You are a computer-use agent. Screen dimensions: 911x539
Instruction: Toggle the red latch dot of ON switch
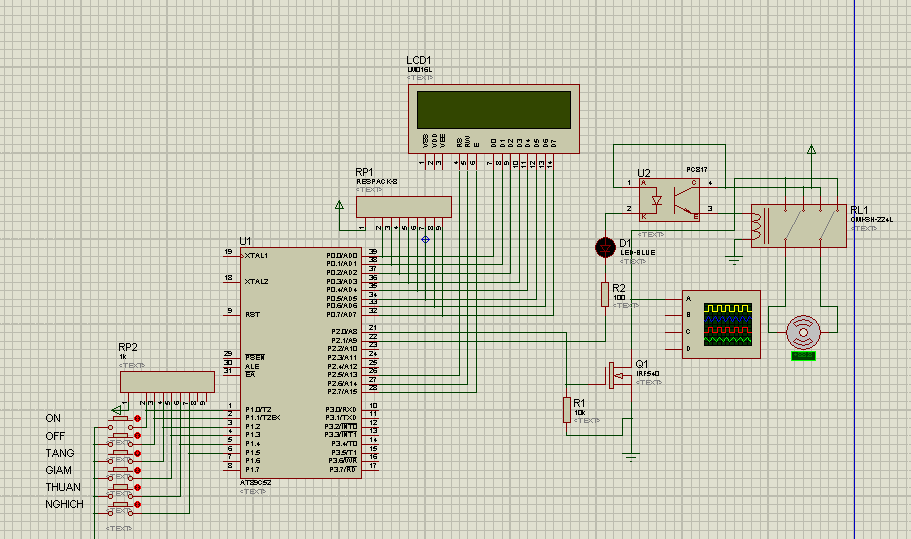tap(137, 418)
